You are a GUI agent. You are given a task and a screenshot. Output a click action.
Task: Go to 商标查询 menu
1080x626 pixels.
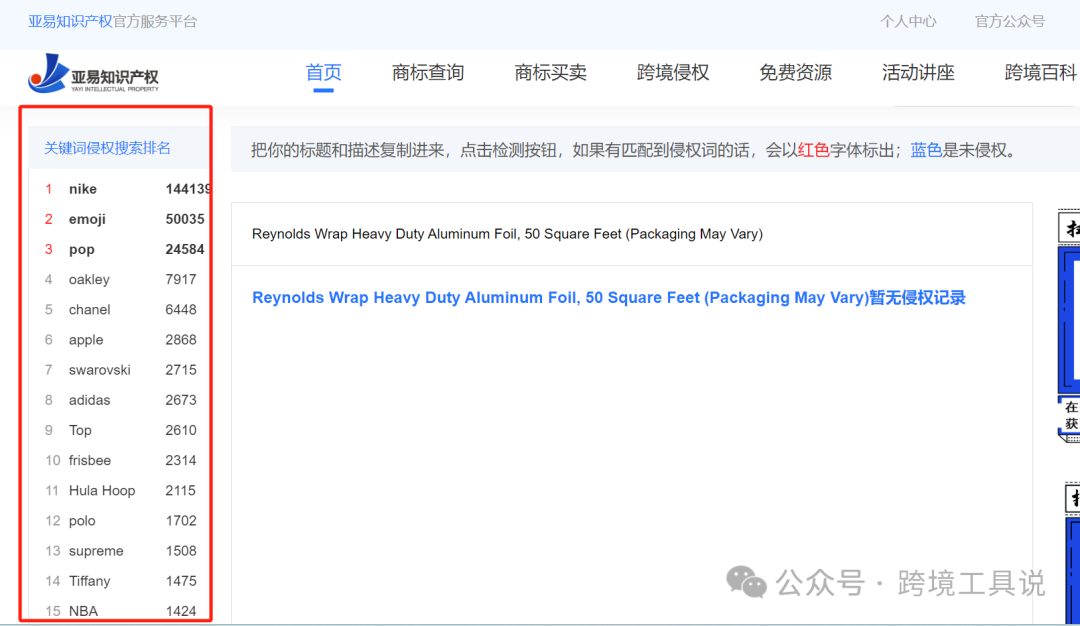[428, 72]
